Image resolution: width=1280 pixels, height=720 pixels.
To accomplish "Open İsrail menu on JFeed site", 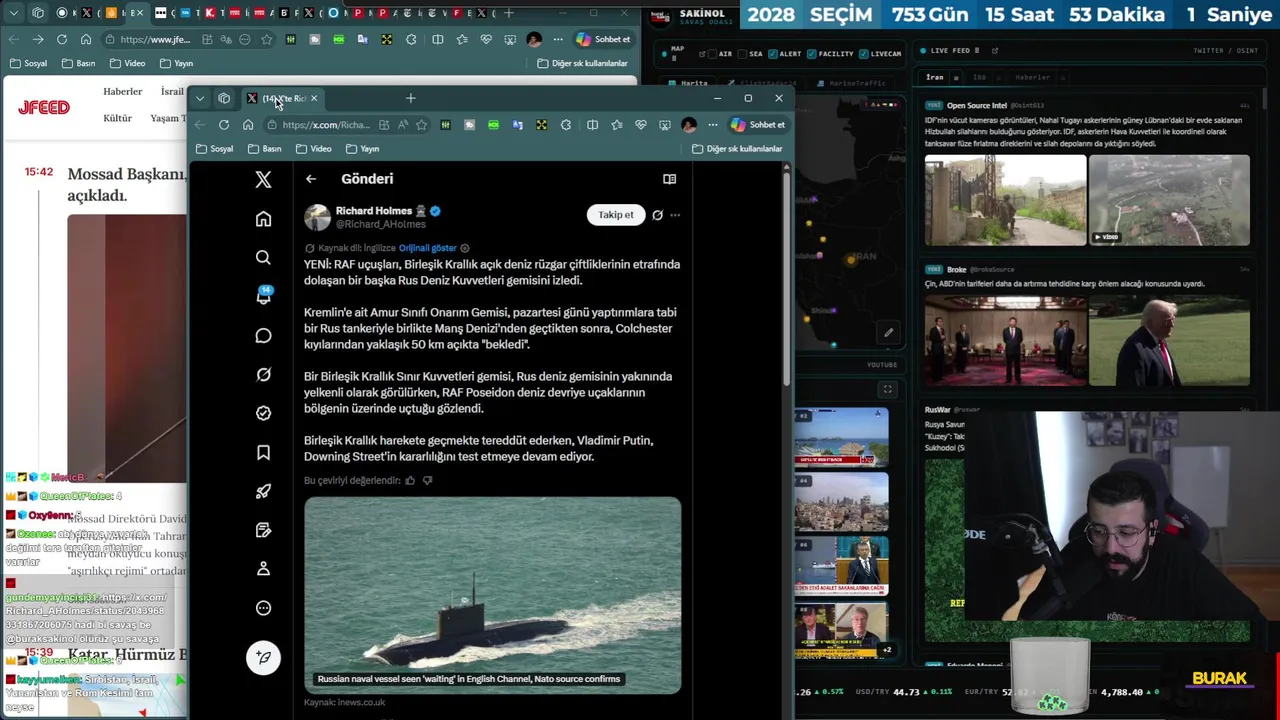I will (171, 92).
